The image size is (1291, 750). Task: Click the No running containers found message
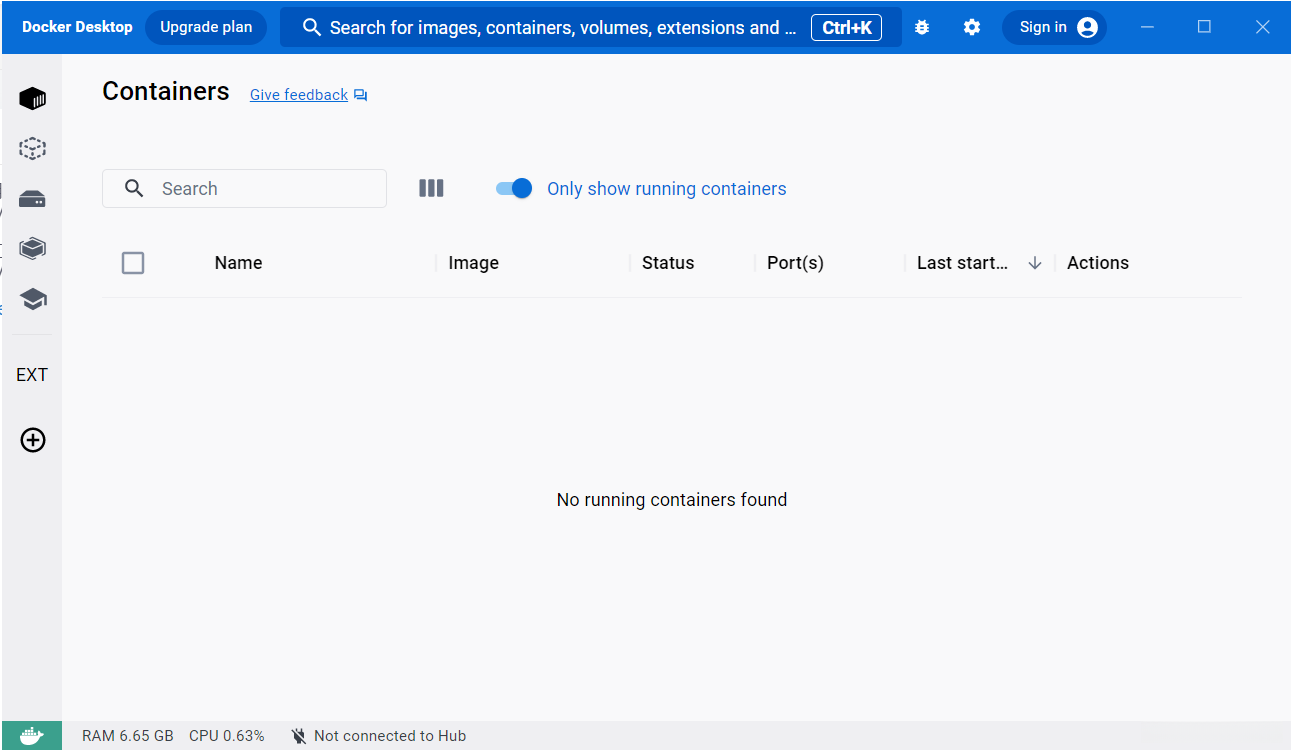click(x=672, y=500)
